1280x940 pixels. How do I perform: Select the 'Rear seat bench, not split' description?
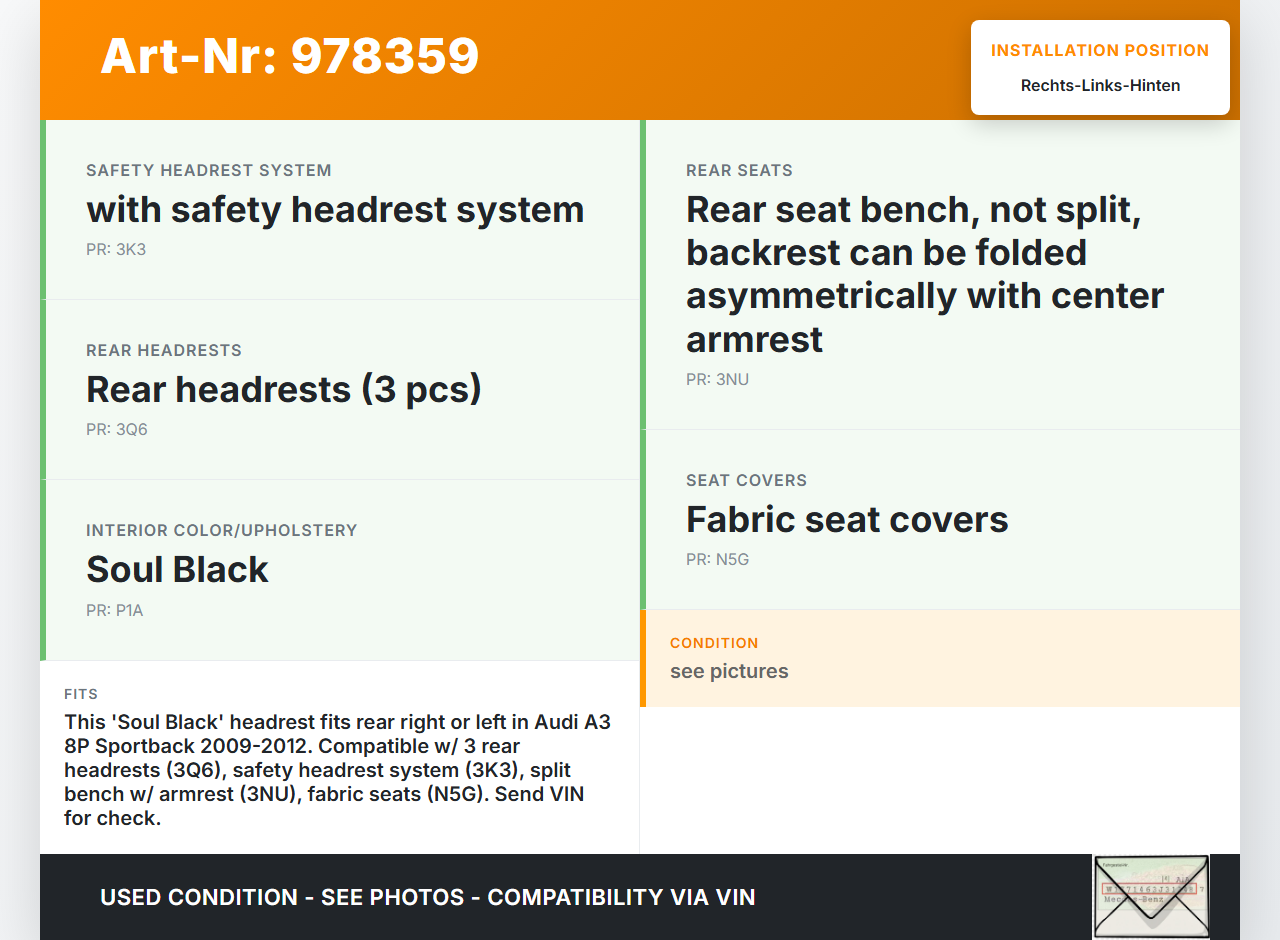pyautogui.click(x=925, y=274)
